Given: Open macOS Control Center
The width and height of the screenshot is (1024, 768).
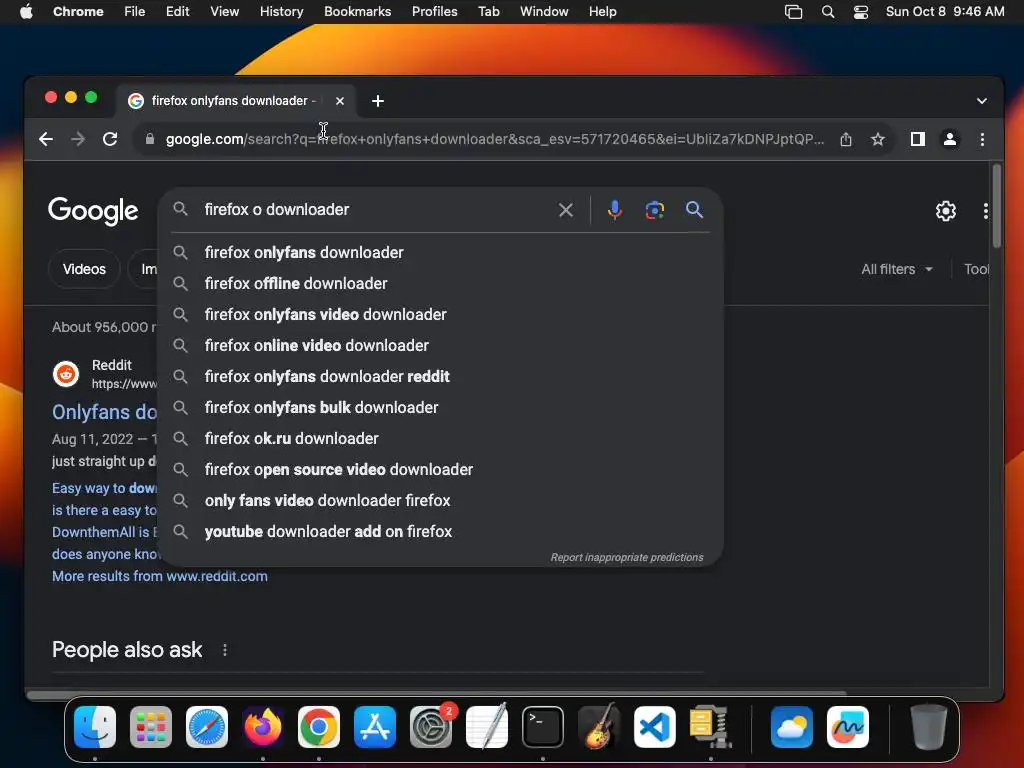Looking at the screenshot, I should [x=861, y=12].
